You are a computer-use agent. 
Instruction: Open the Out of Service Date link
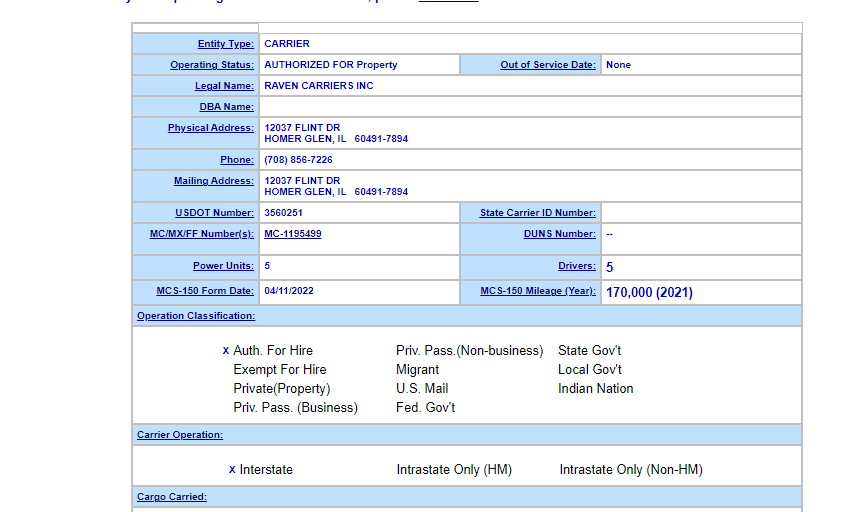(547, 65)
